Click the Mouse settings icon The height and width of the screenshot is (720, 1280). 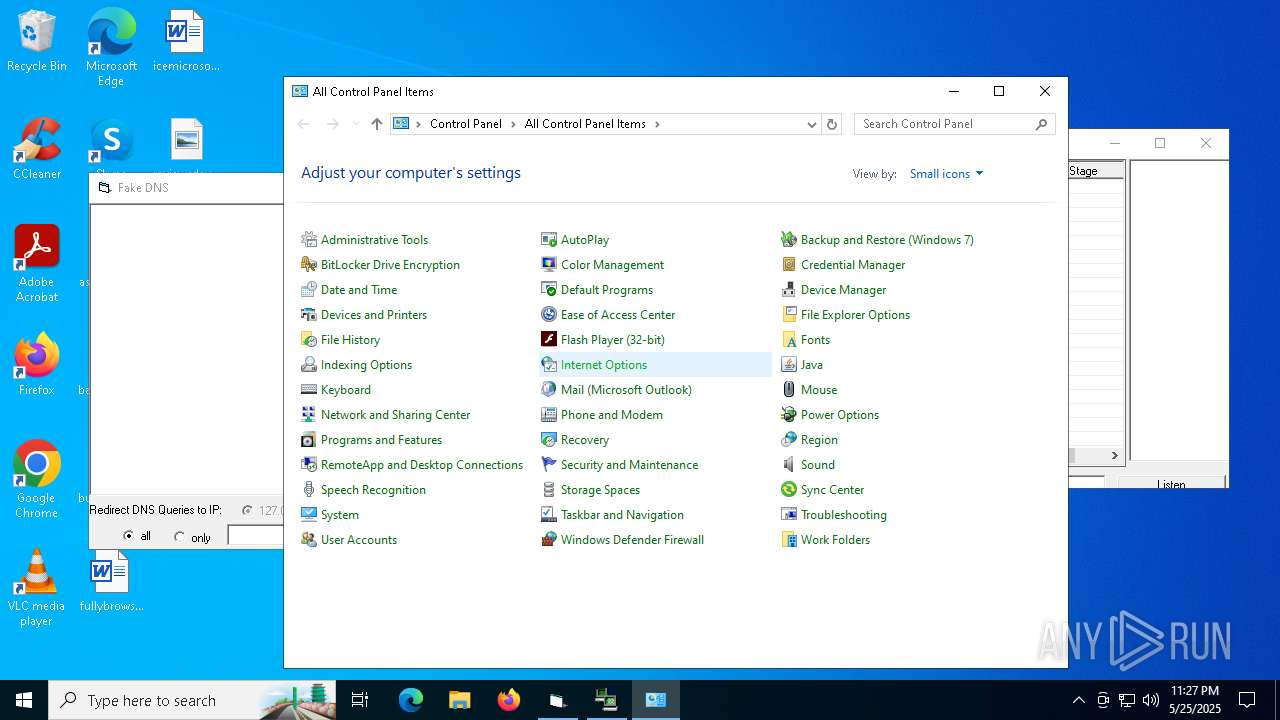[789, 390]
